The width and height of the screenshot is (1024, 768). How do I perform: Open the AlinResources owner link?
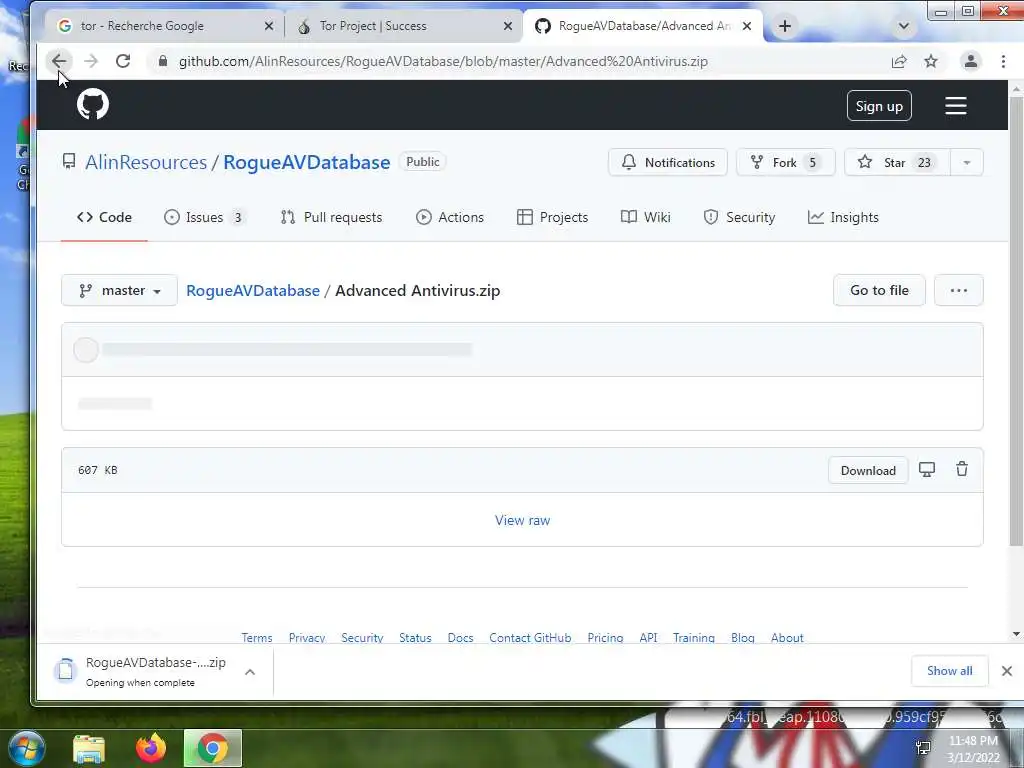tap(146, 162)
